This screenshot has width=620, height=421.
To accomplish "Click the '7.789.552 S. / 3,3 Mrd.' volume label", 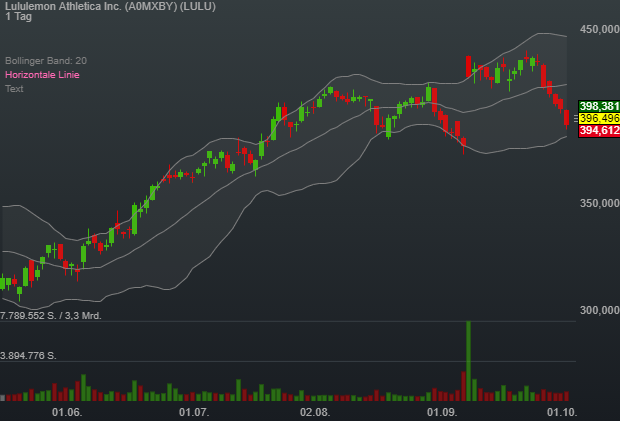I will click(x=51, y=315).
